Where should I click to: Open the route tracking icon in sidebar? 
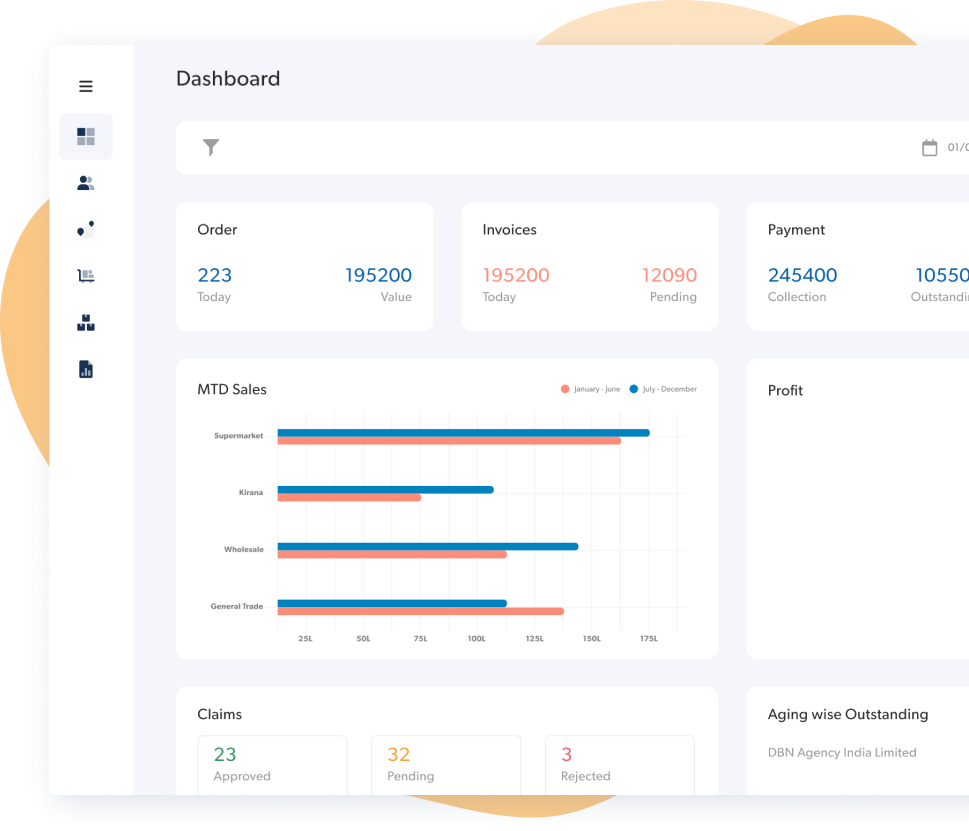coord(86,229)
